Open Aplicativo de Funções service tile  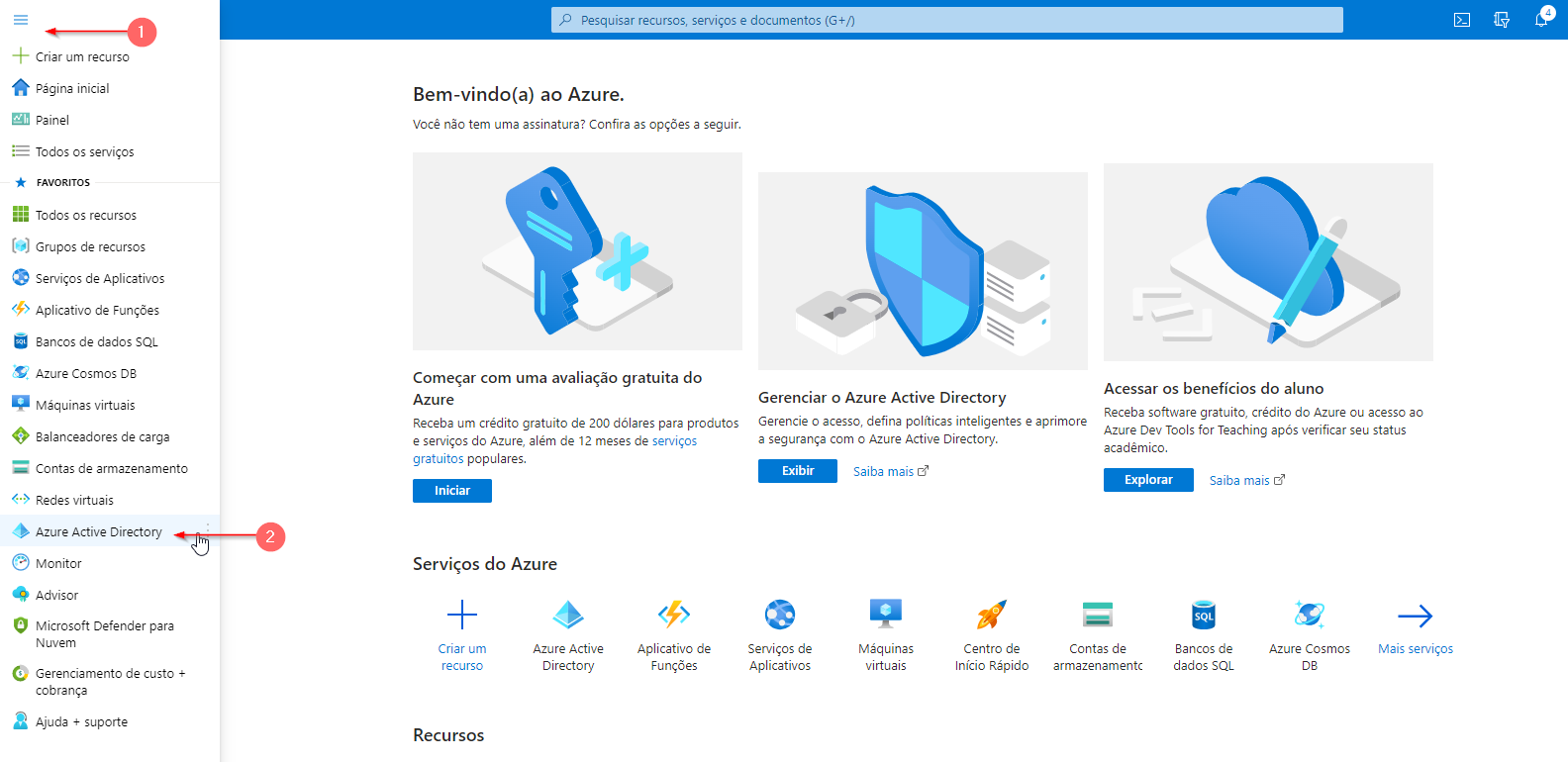click(x=674, y=633)
